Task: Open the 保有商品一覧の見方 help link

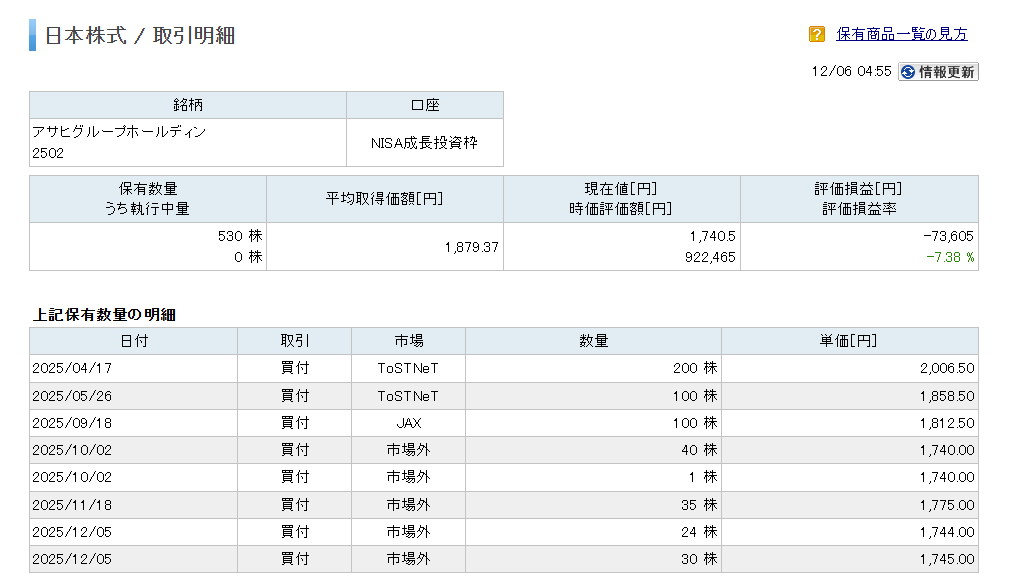Action: click(901, 35)
